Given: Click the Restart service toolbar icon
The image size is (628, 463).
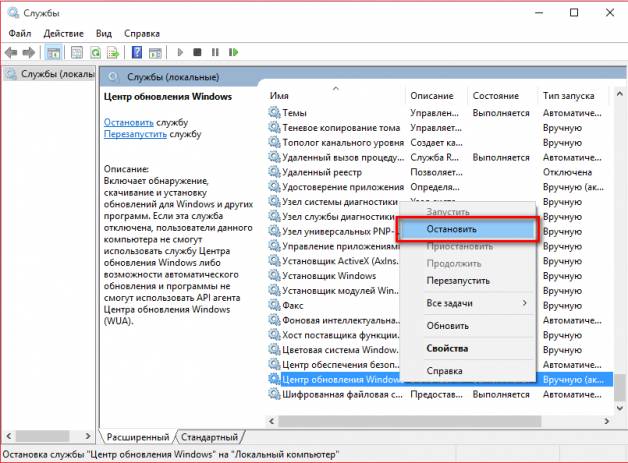Looking at the screenshot, I should (233, 52).
